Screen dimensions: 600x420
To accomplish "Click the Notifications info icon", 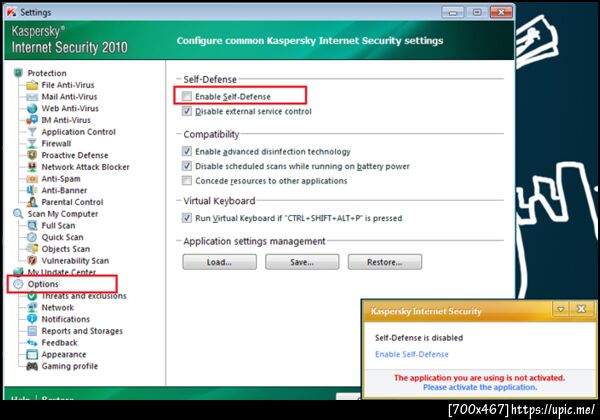I will pyautogui.click(x=32, y=319).
